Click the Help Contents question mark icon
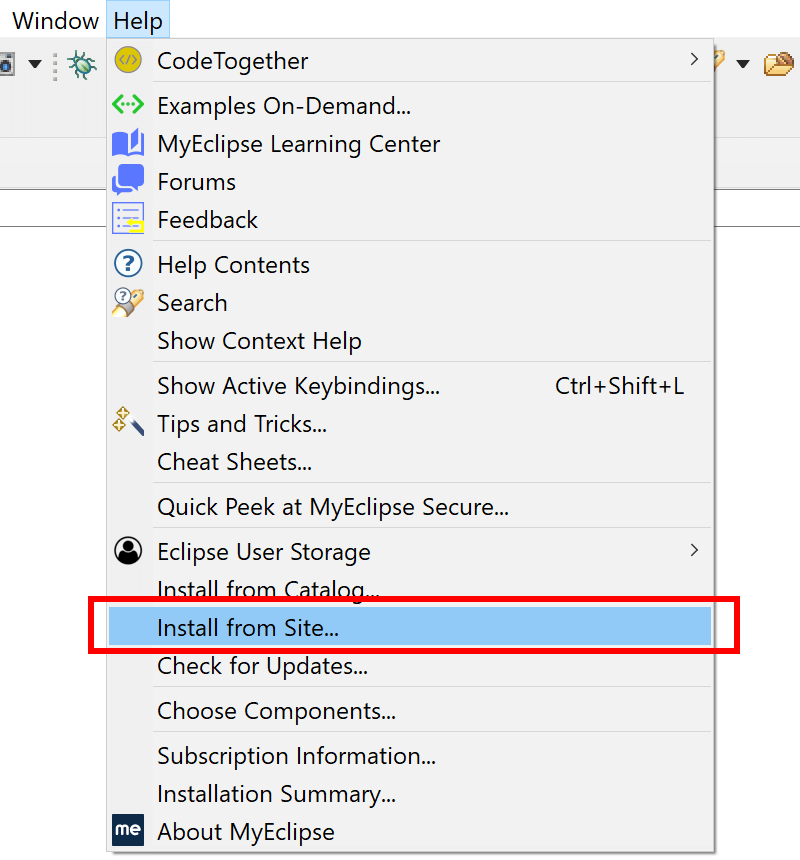 coord(128,263)
